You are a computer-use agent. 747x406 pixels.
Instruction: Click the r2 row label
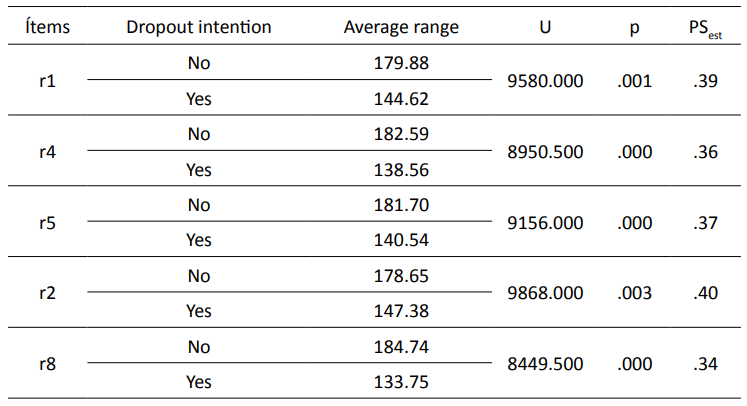click(47, 293)
